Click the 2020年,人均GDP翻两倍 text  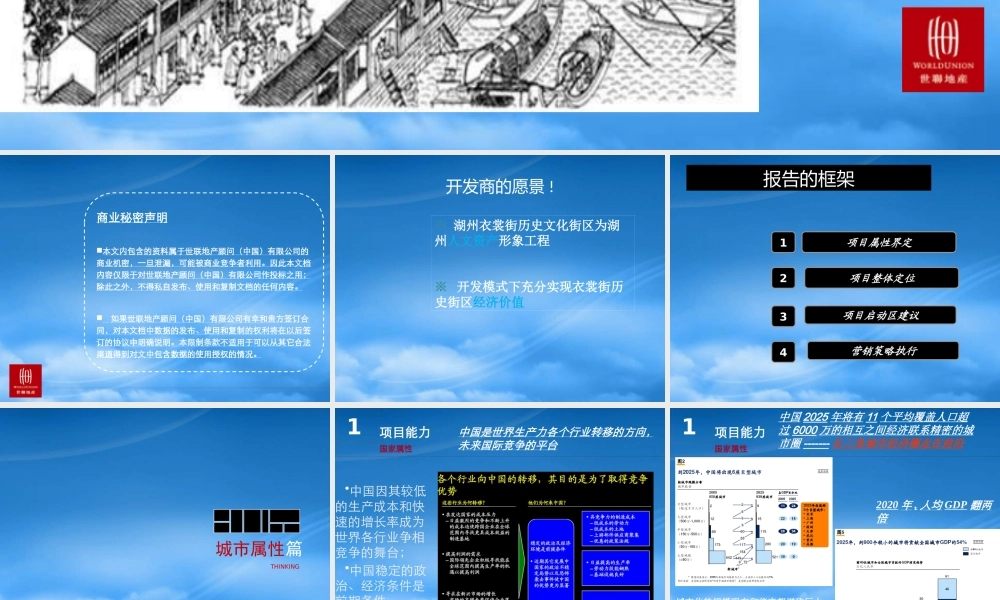point(934,511)
